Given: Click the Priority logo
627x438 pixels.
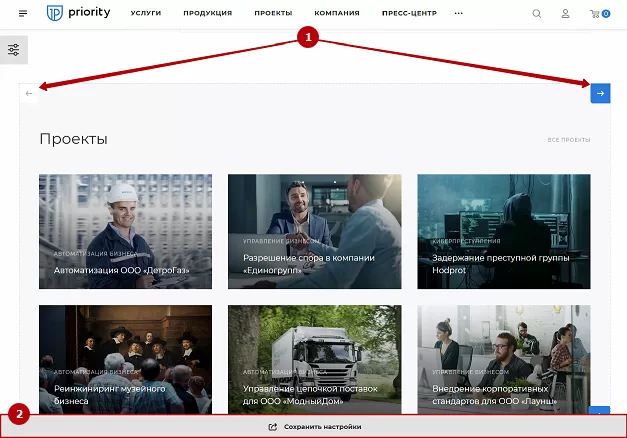Looking at the screenshot, I should click(x=78, y=13).
